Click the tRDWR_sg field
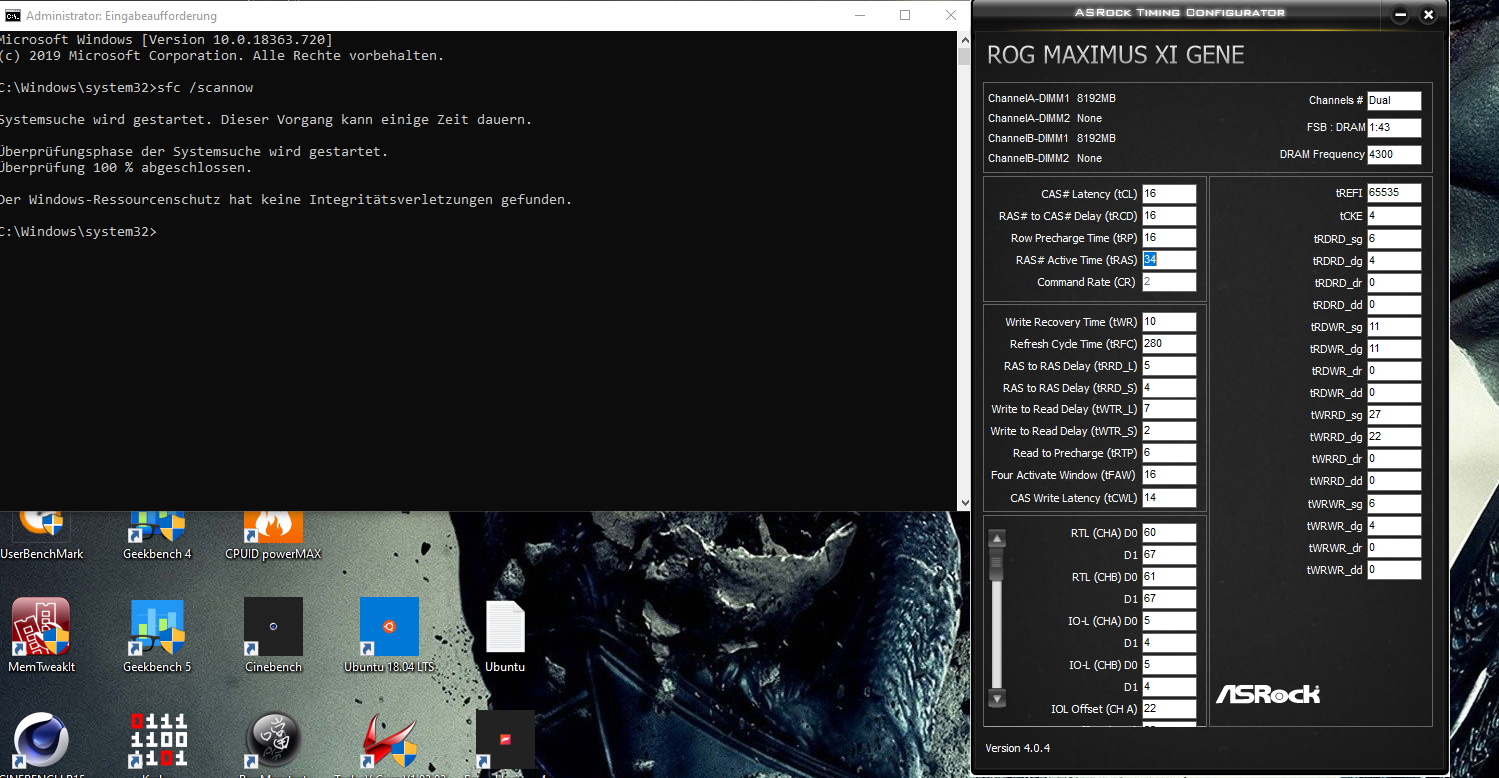Viewport: 1499px width, 778px height. 1394,327
